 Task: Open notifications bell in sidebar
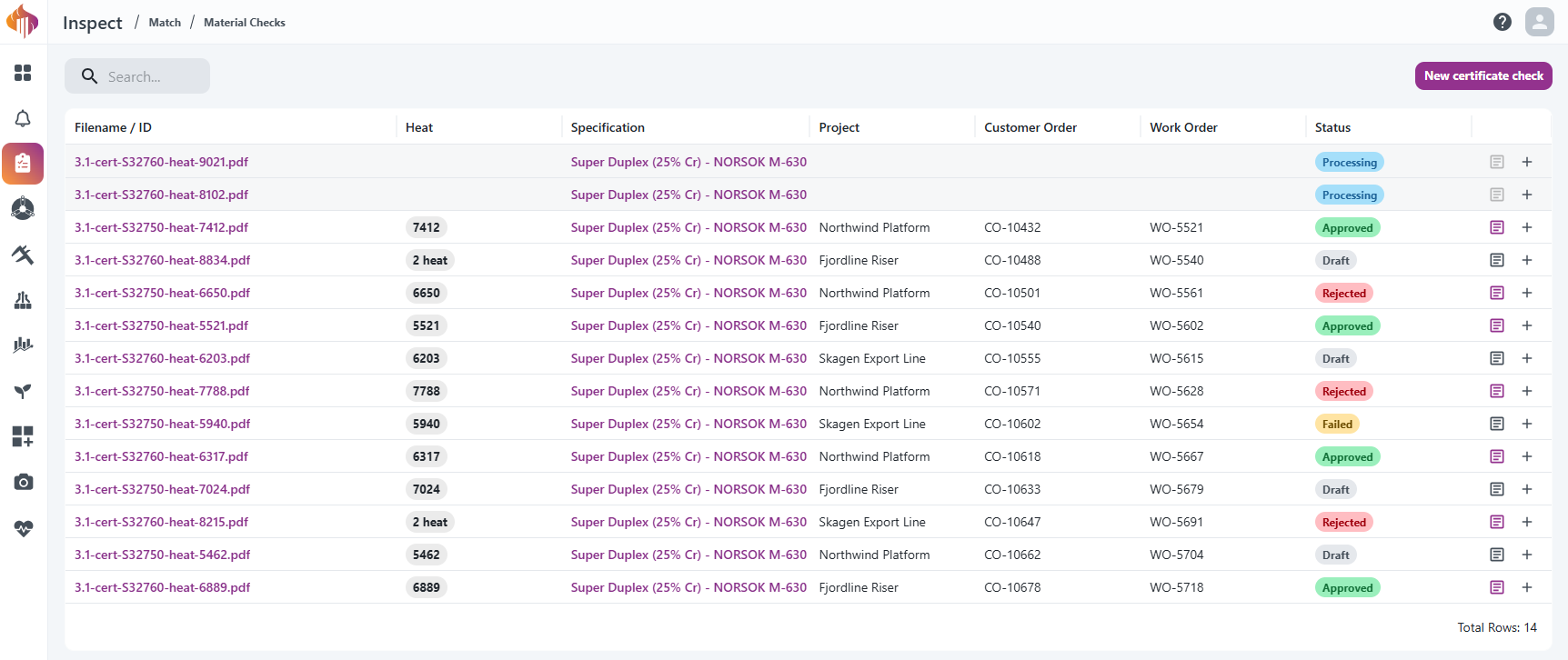(x=23, y=118)
